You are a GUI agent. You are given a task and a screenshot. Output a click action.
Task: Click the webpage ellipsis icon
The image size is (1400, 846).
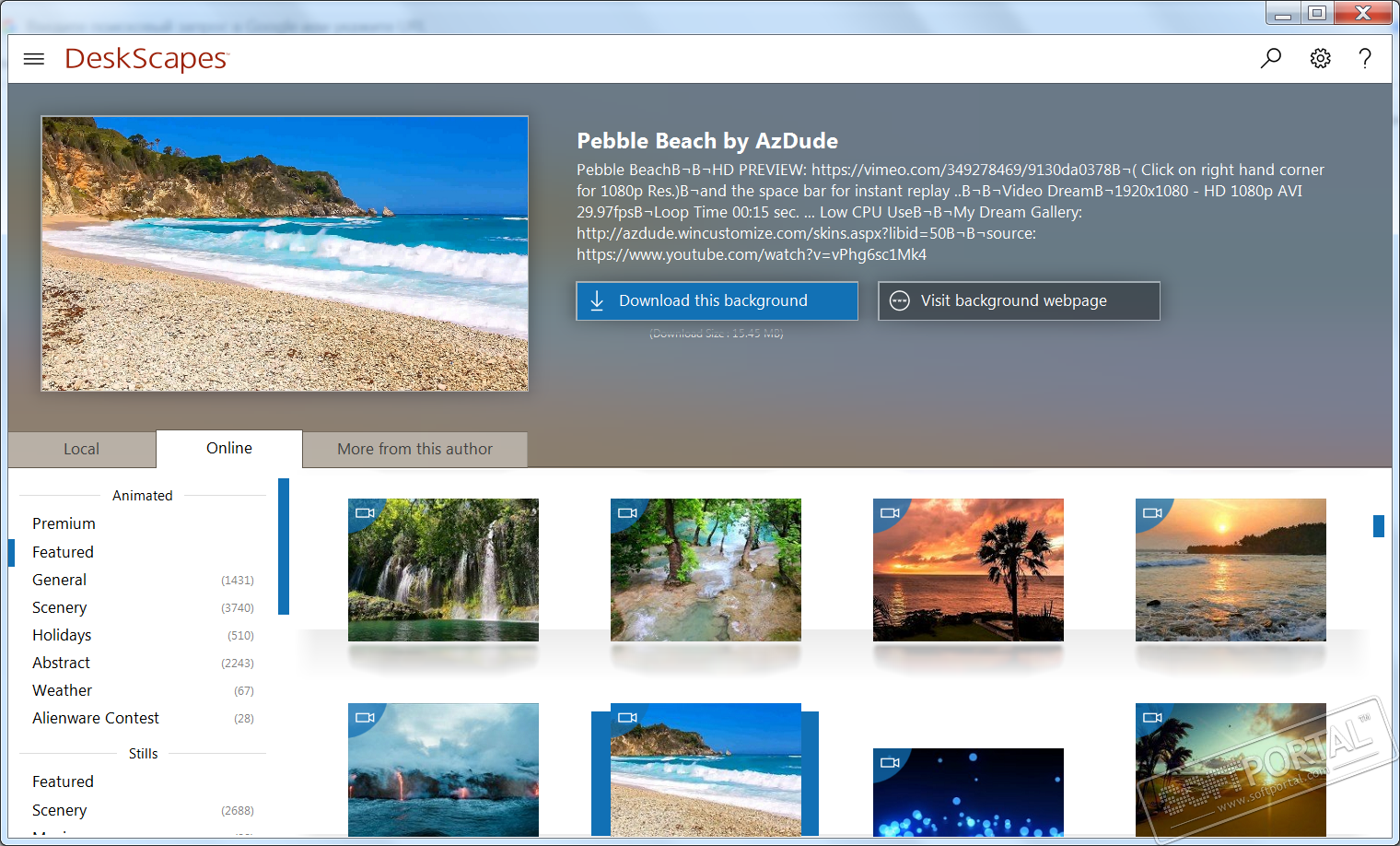(900, 300)
